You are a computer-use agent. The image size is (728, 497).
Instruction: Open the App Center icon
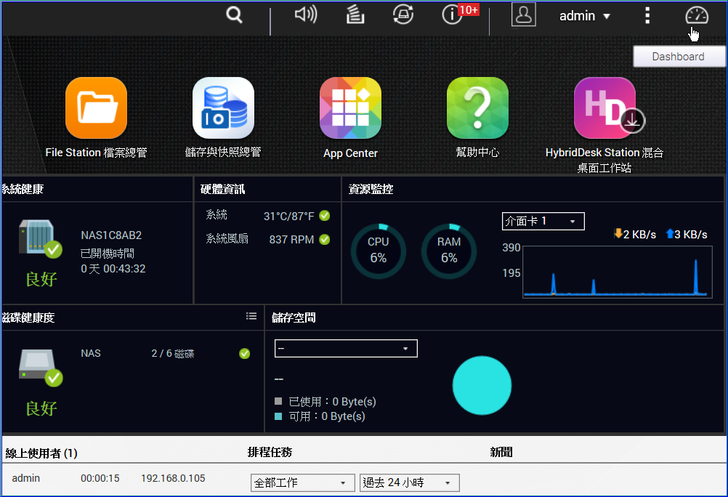coord(350,108)
